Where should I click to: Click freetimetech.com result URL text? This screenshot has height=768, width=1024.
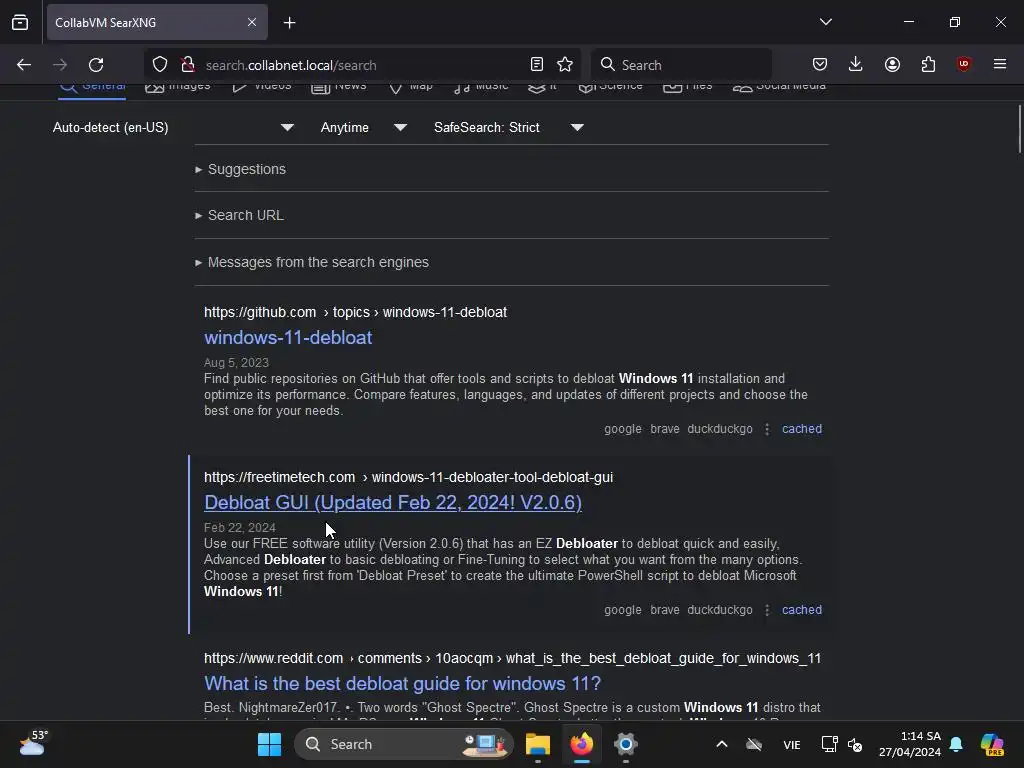[408, 477]
